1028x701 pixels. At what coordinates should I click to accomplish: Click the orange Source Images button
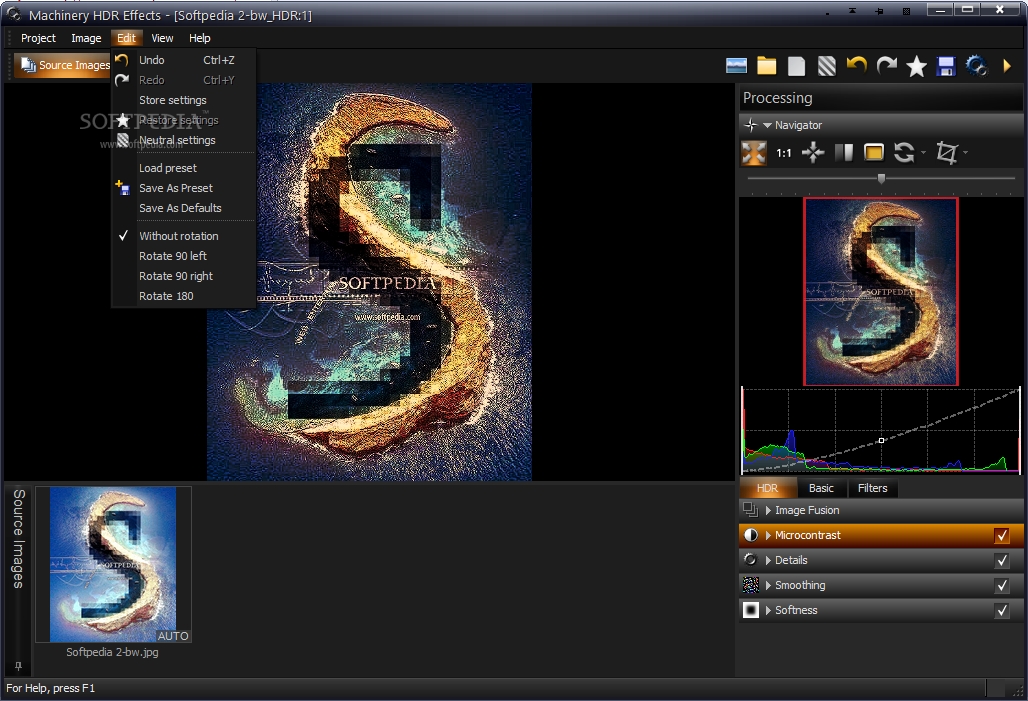(64, 65)
